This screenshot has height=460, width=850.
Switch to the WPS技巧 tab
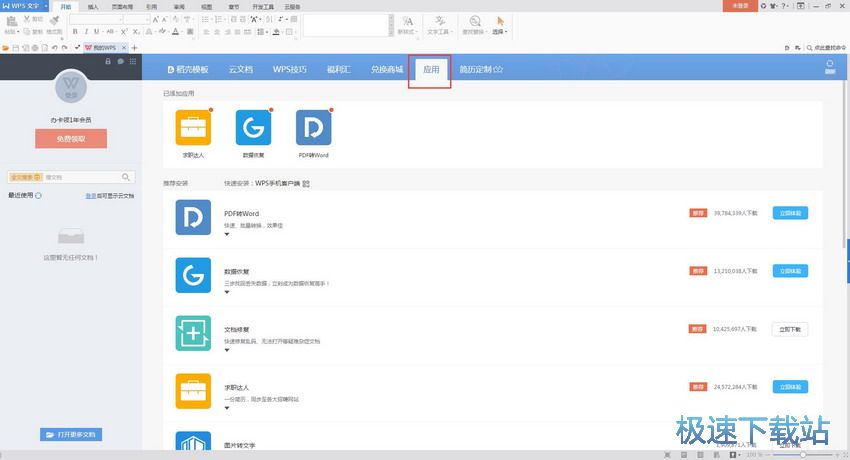289,69
